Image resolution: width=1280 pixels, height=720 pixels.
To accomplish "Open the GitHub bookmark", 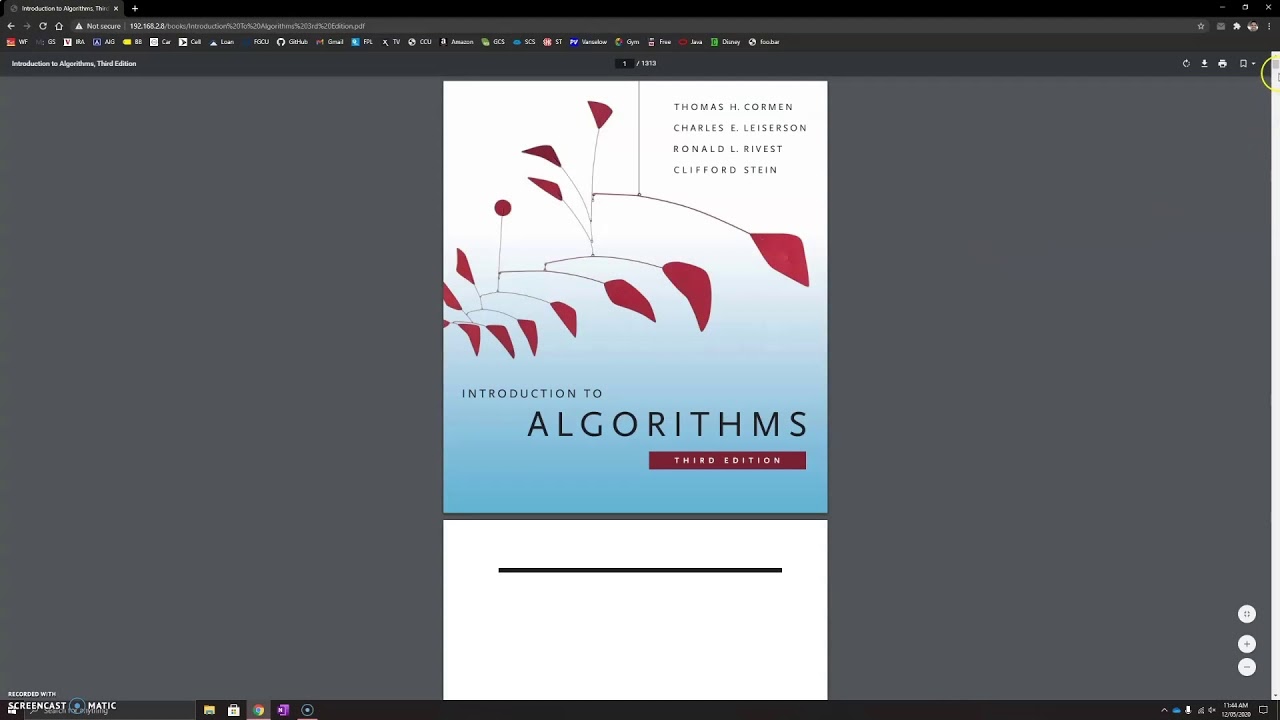I will coord(292,42).
